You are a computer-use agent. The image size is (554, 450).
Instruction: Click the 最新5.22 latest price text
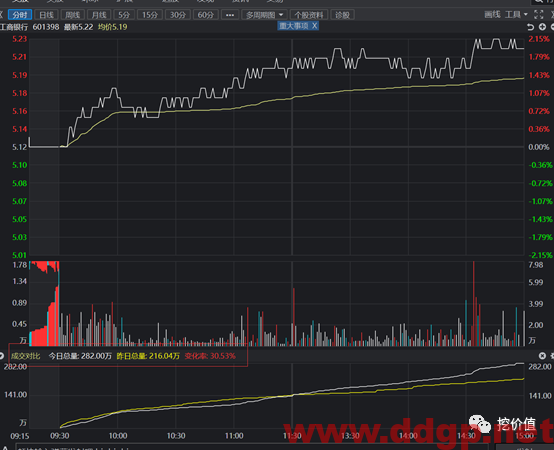point(78,27)
